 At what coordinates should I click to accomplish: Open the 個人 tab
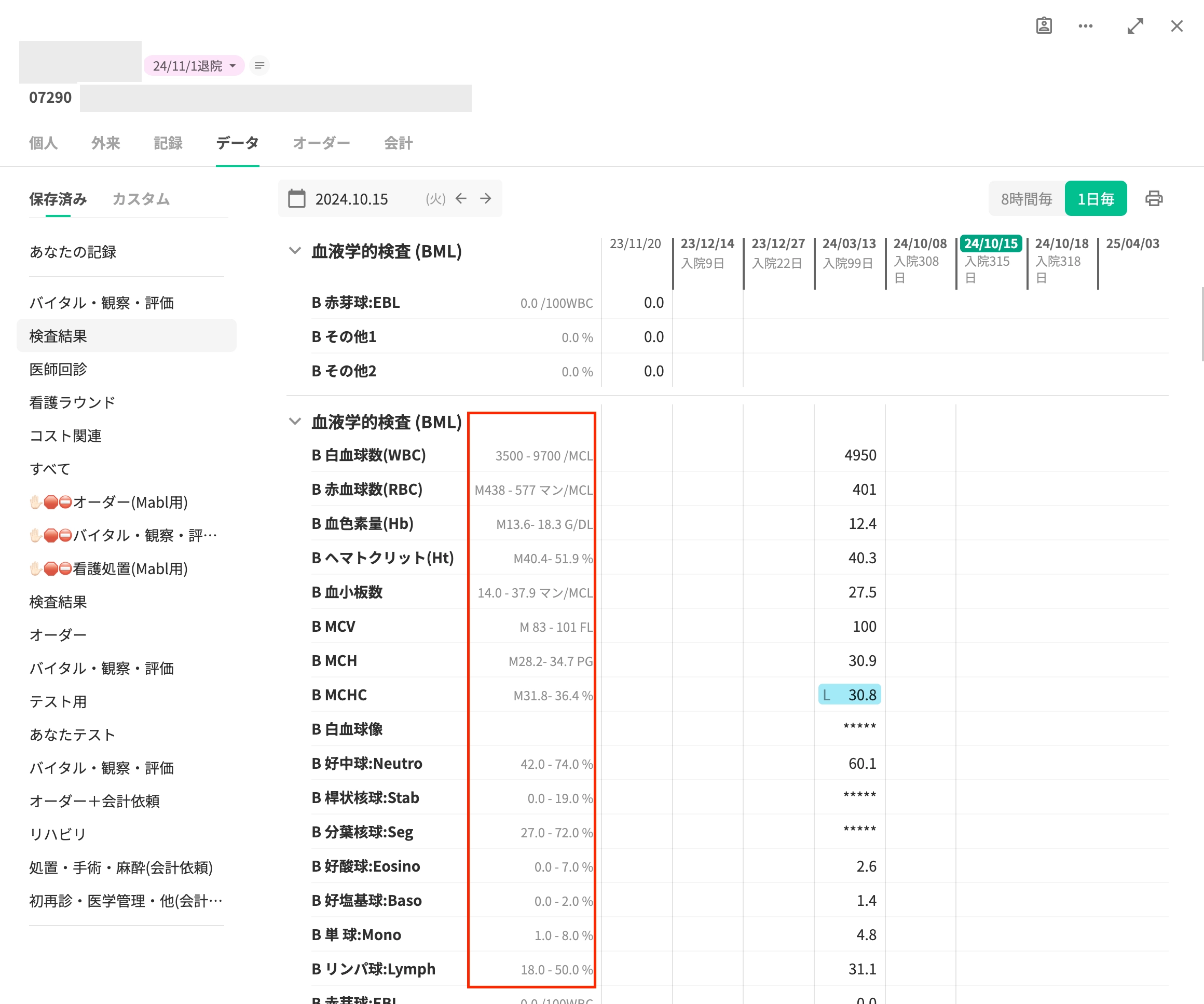[44, 143]
